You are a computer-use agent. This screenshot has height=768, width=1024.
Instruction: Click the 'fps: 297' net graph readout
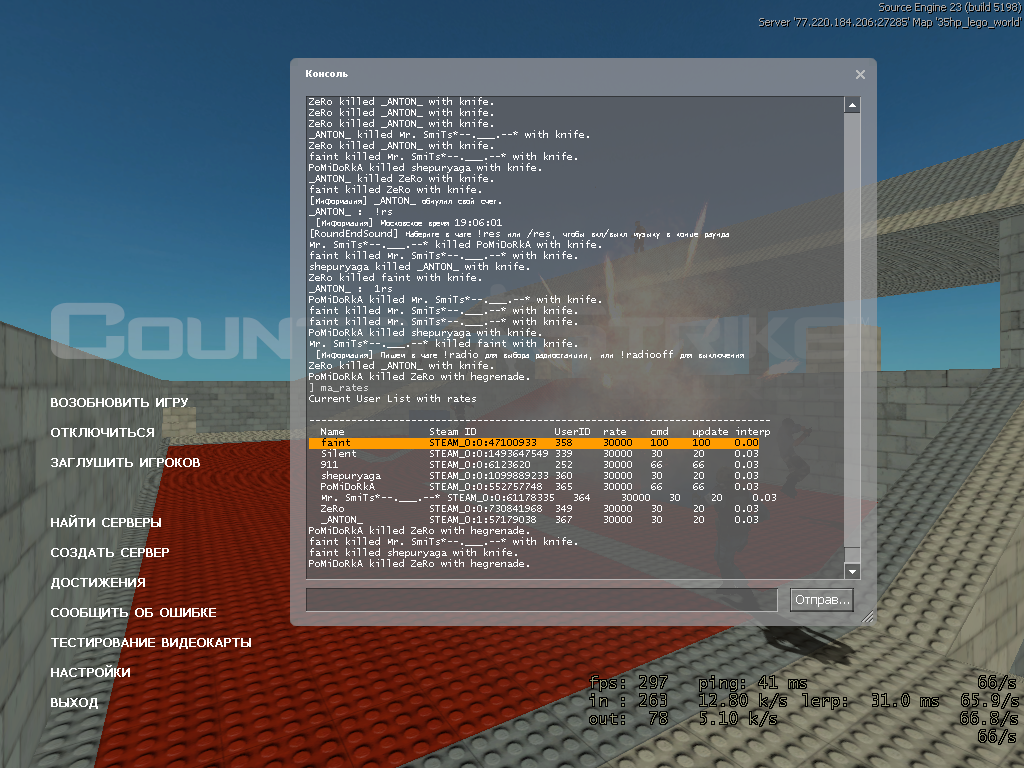pyautogui.click(x=628, y=683)
